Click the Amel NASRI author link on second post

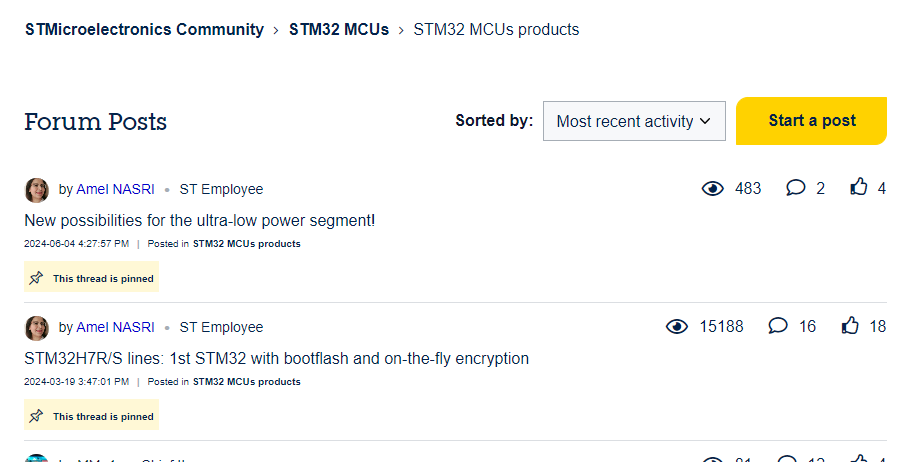click(x=115, y=327)
